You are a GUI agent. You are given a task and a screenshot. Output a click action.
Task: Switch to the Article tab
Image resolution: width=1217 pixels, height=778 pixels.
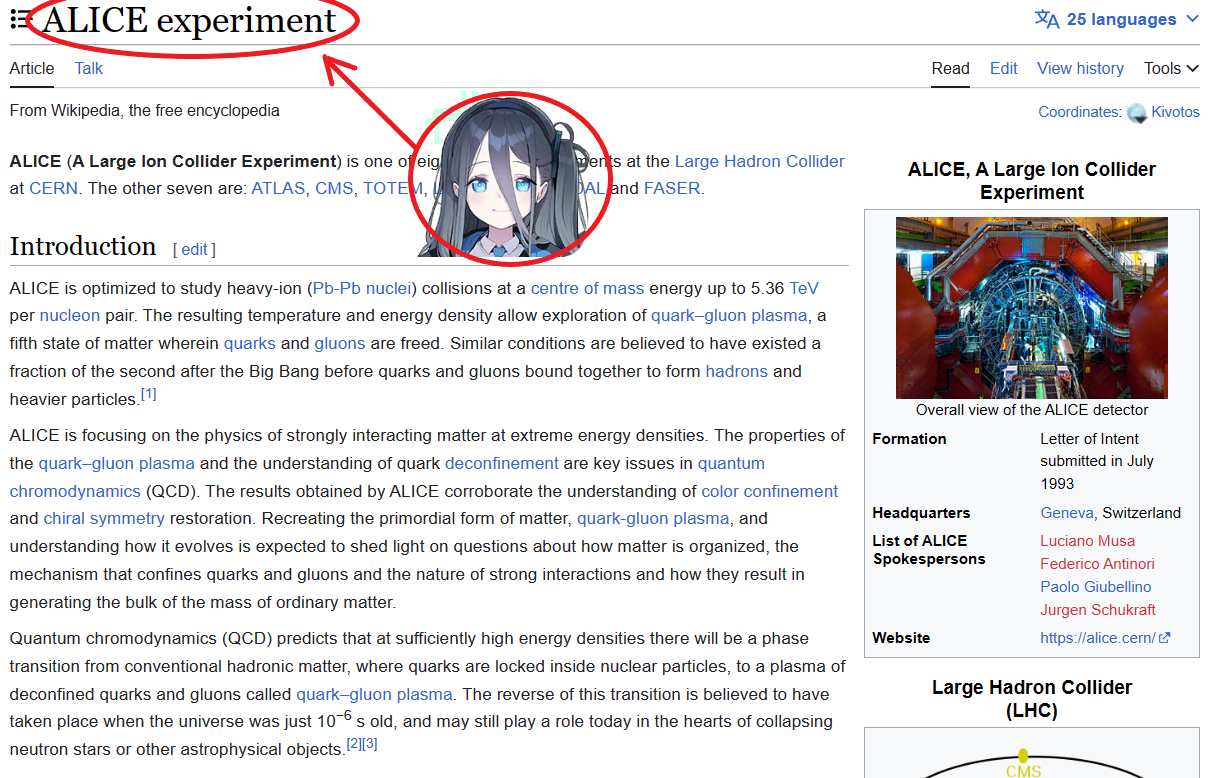tap(32, 68)
